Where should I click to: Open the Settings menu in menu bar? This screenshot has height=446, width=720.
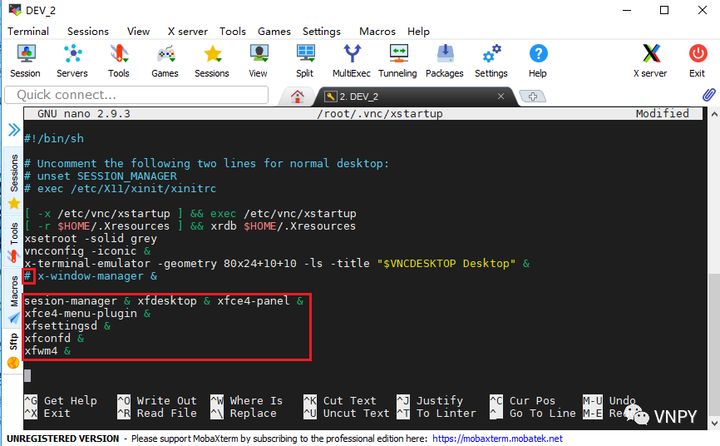point(321,31)
